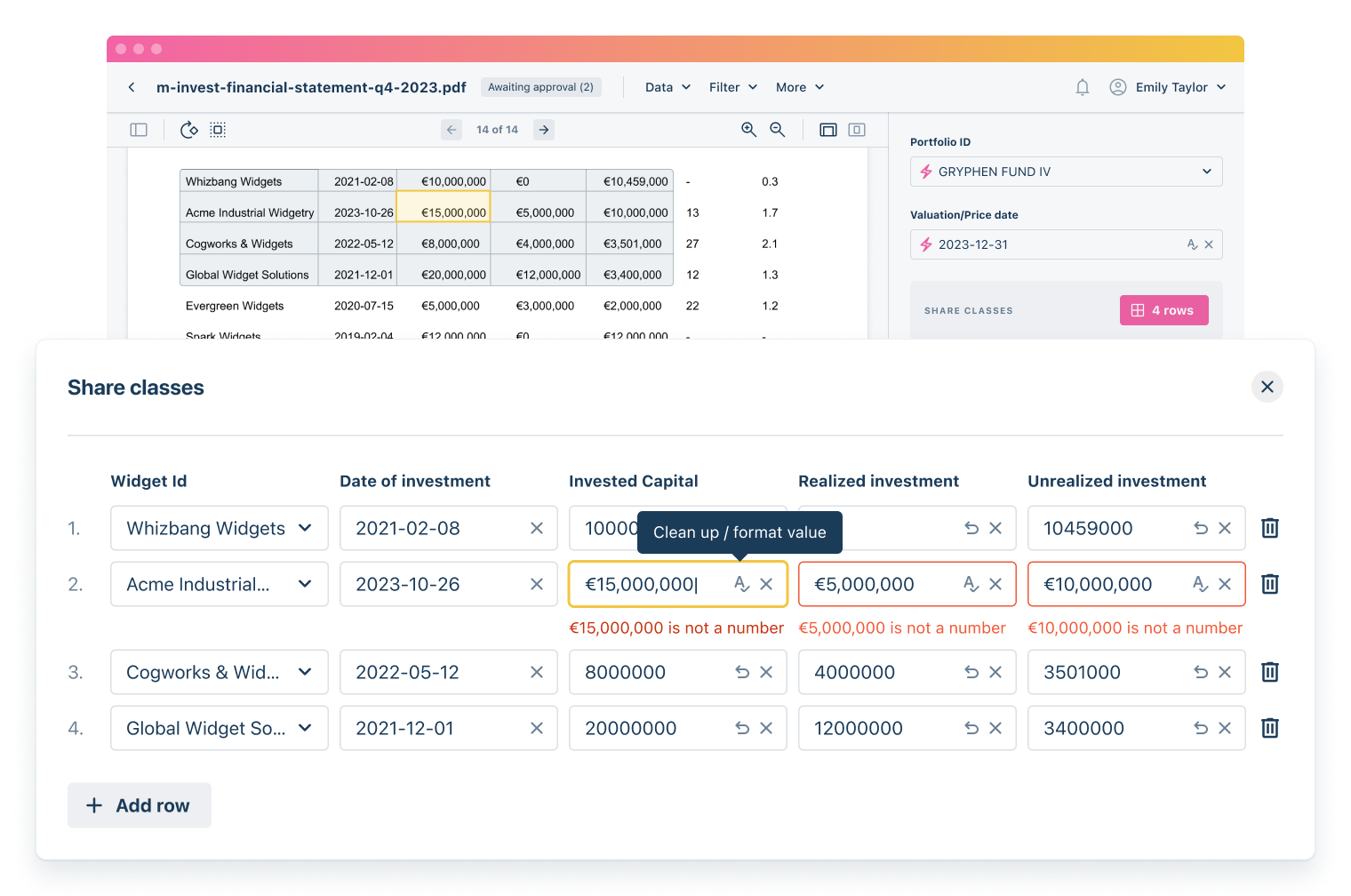Zoom out of the PDF document
The width and height of the screenshot is (1351, 896).
tap(778, 129)
